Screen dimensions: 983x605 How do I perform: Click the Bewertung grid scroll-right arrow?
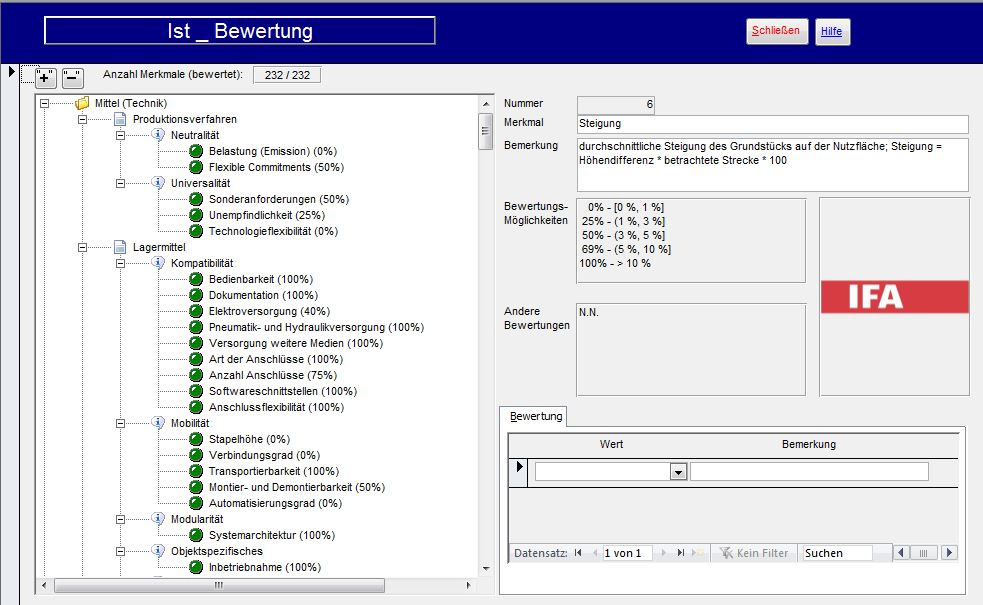pyautogui.click(x=949, y=553)
